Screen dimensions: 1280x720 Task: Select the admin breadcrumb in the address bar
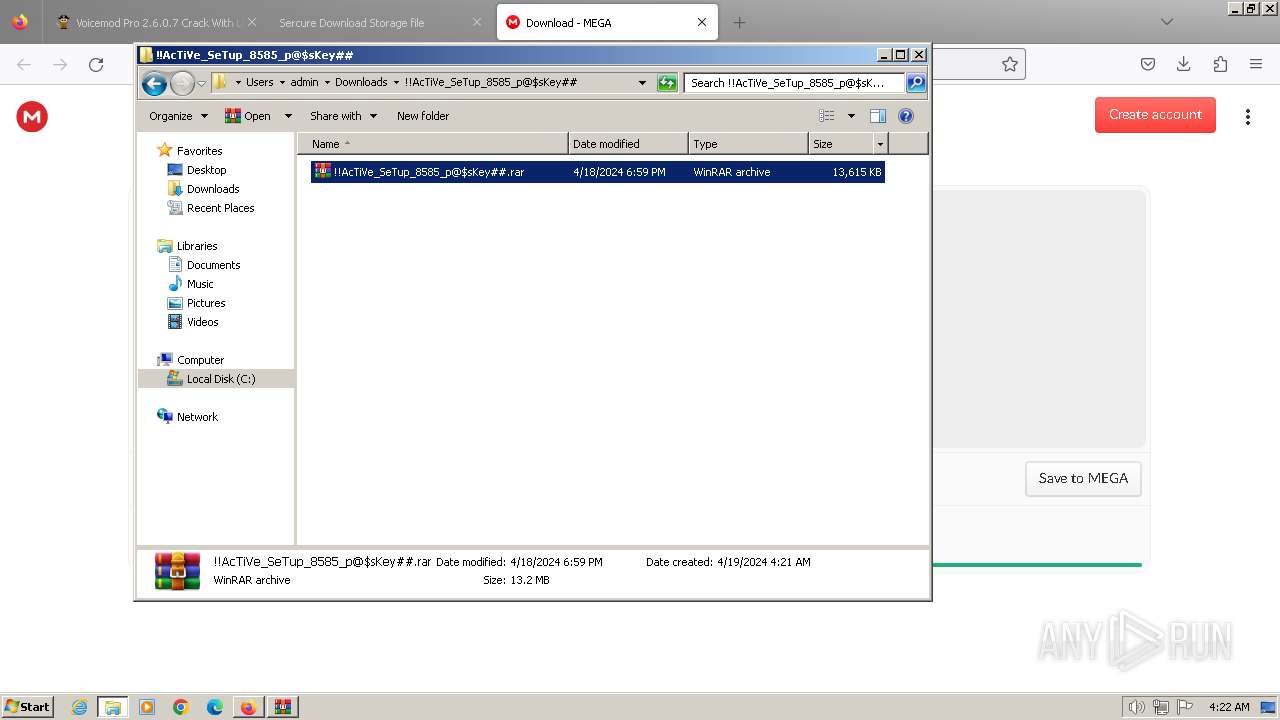click(x=304, y=82)
